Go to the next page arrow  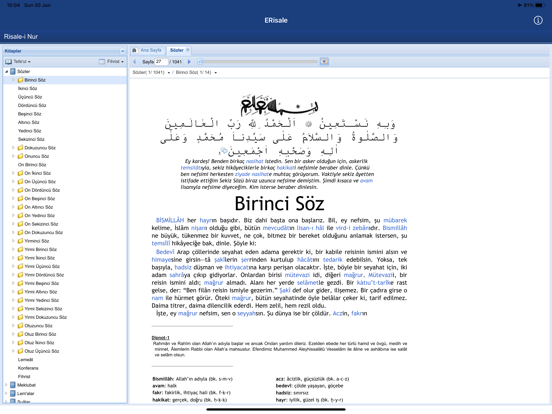click(189, 62)
